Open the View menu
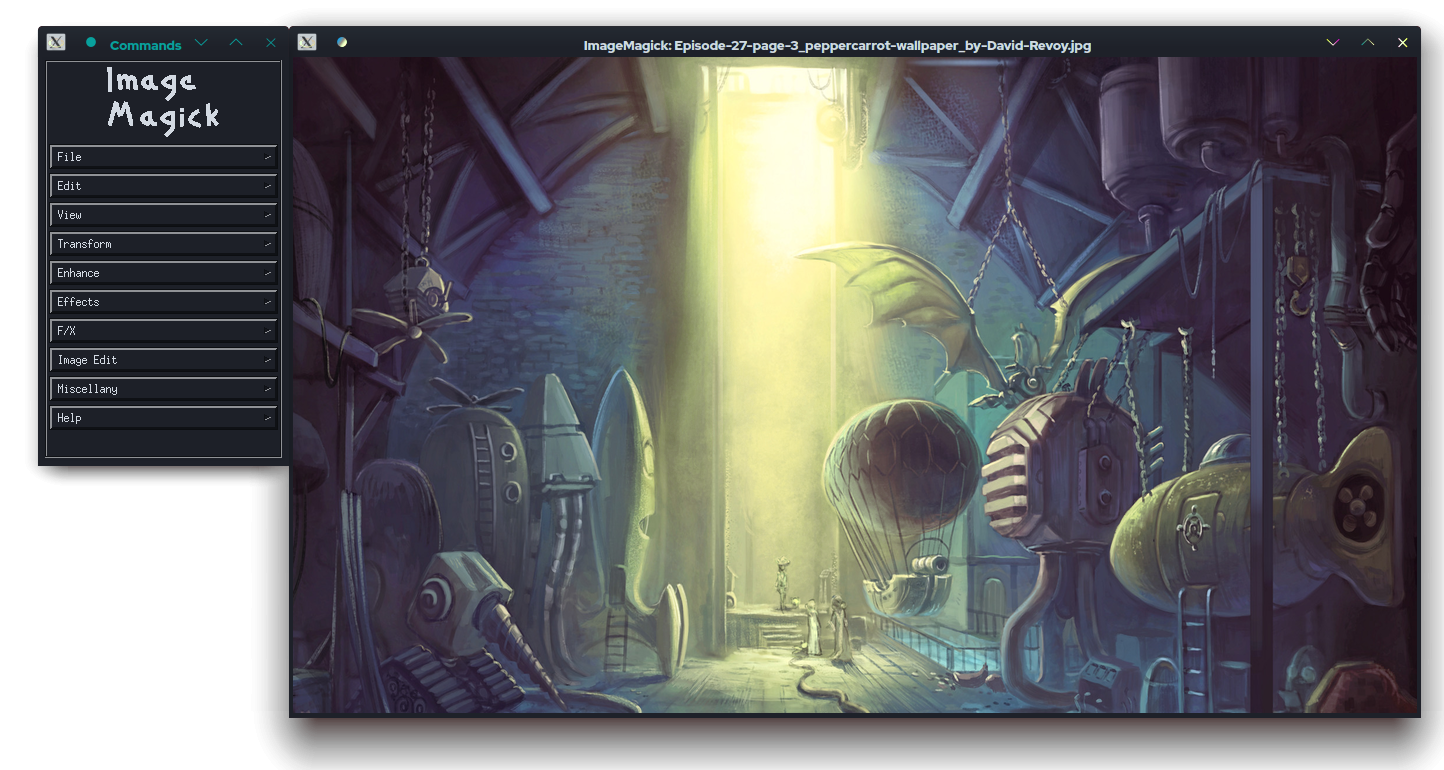 click(163, 215)
